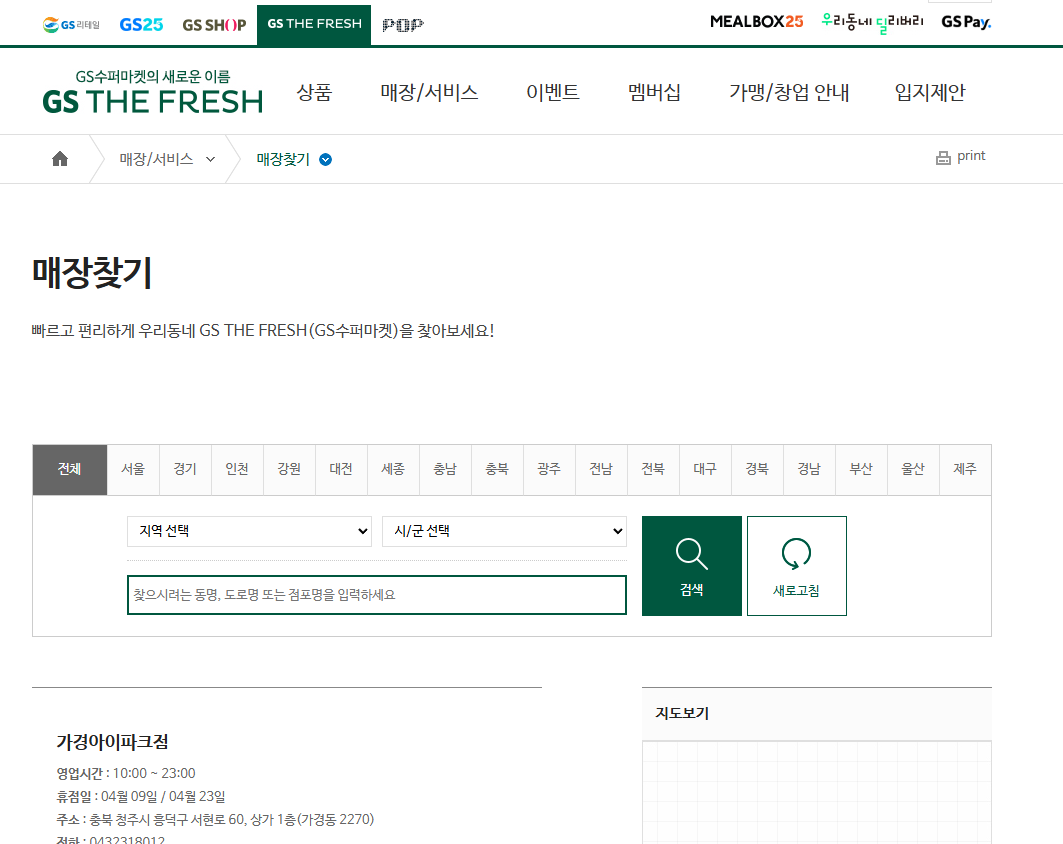Open the 입지제안 menu

point(930,92)
